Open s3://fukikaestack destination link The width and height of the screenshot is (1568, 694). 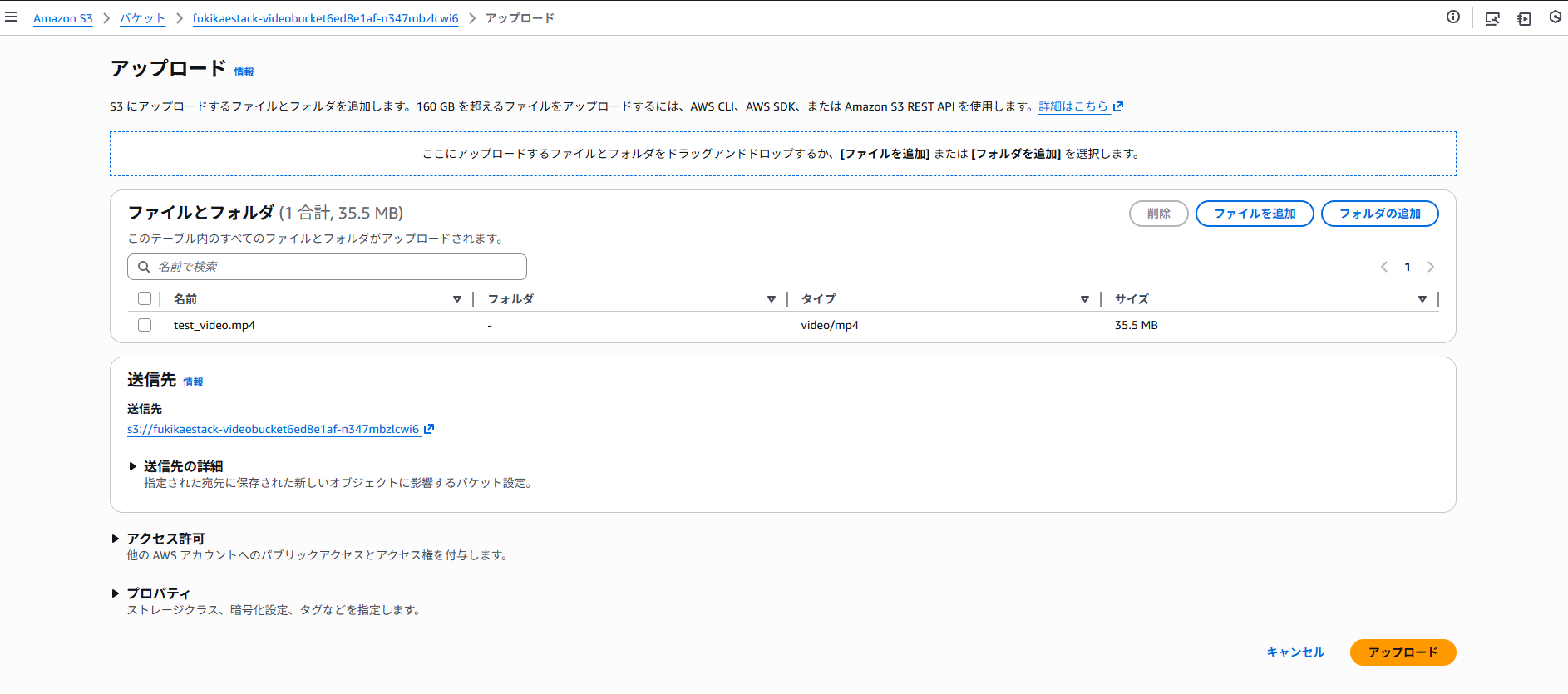click(273, 429)
